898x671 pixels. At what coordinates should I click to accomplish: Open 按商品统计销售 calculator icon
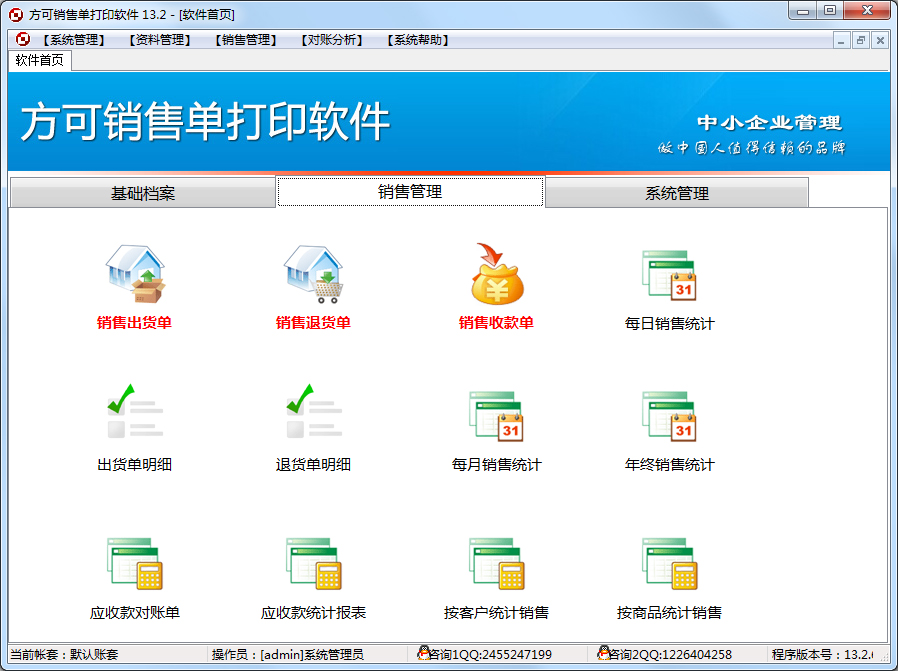coord(669,564)
